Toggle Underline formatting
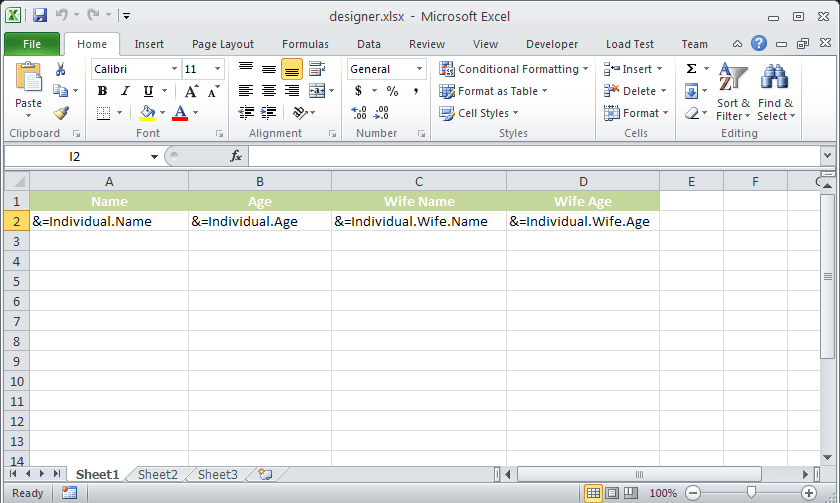 tap(148, 91)
